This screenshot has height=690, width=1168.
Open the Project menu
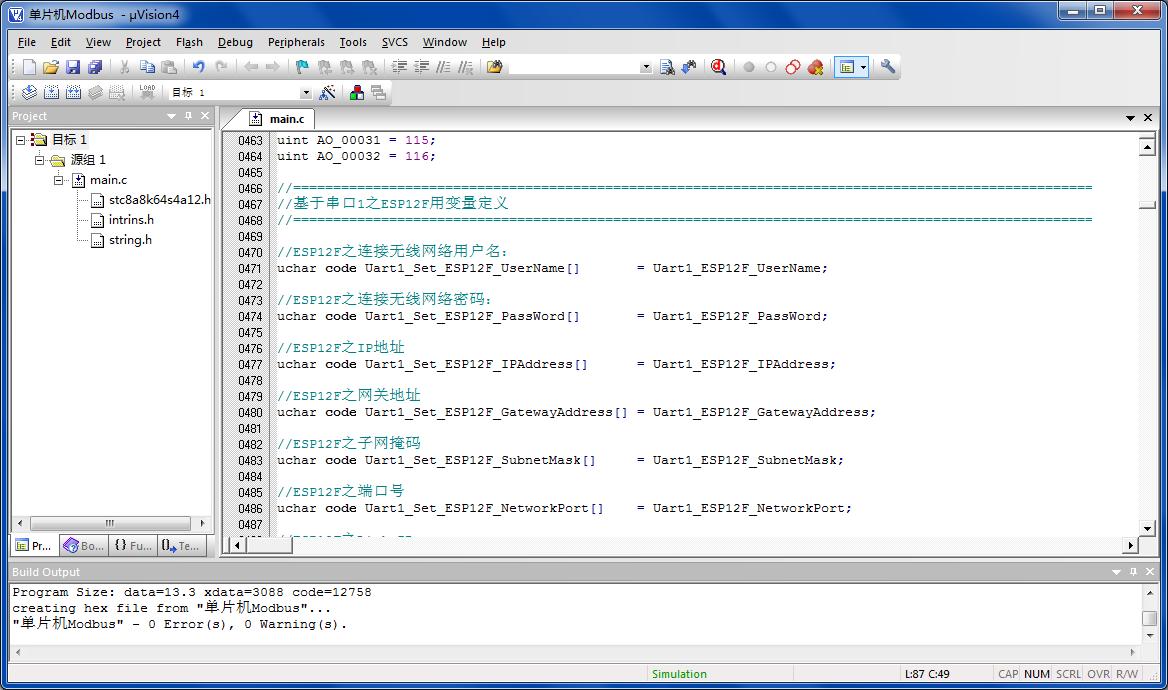143,42
